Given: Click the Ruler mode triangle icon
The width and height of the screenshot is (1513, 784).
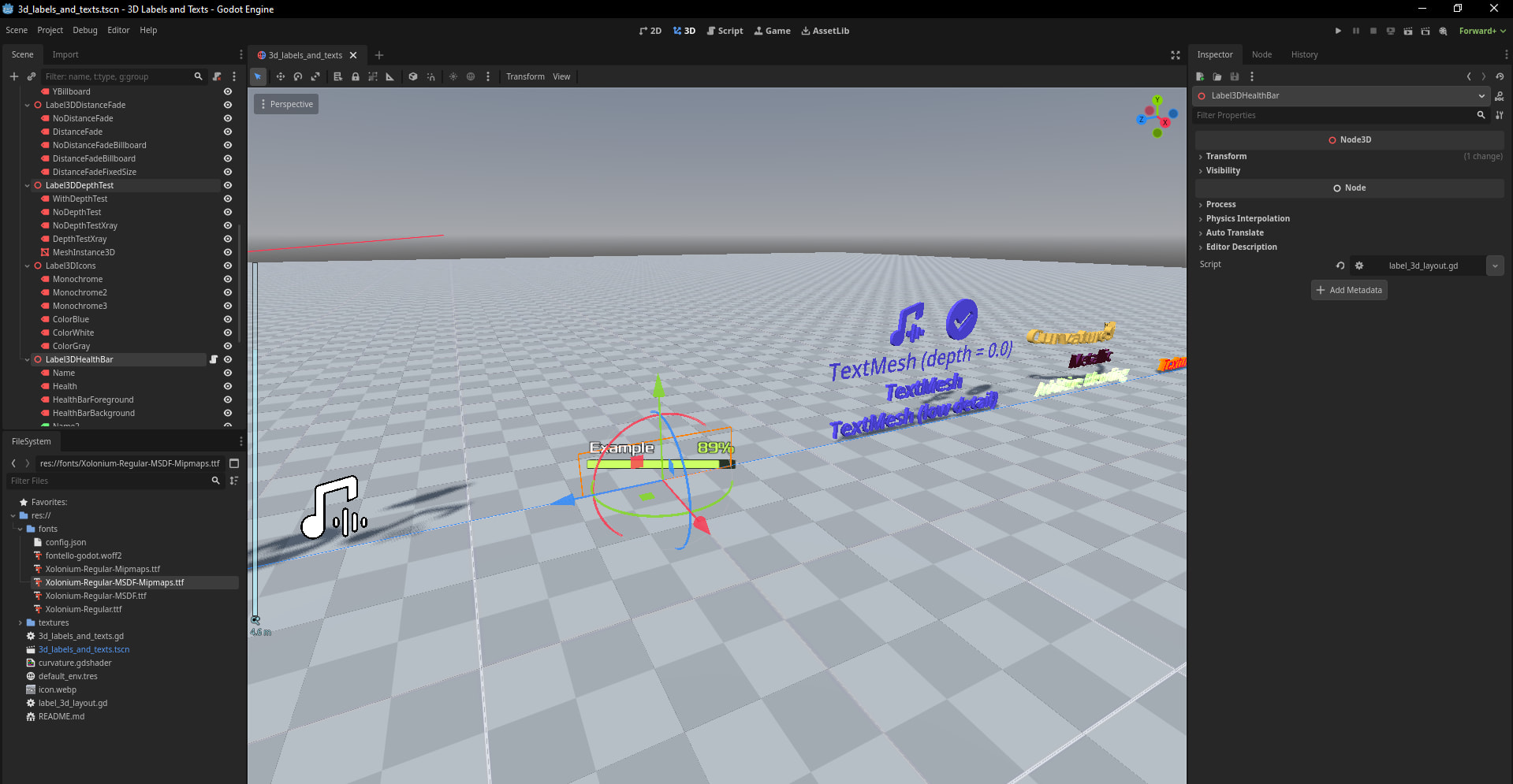Looking at the screenshot, I should (389, 76).
